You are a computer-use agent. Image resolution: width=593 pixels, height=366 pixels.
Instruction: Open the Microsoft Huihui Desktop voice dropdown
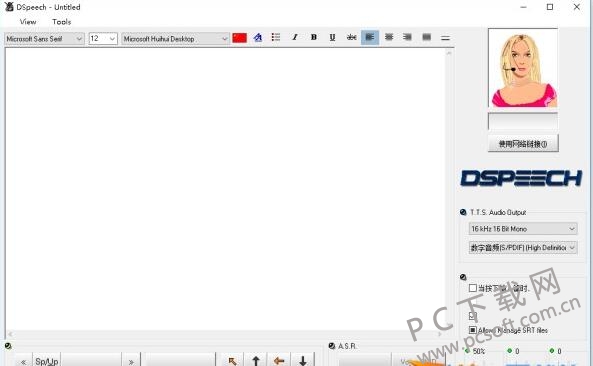pyautogui.click(x=175, y=39)
